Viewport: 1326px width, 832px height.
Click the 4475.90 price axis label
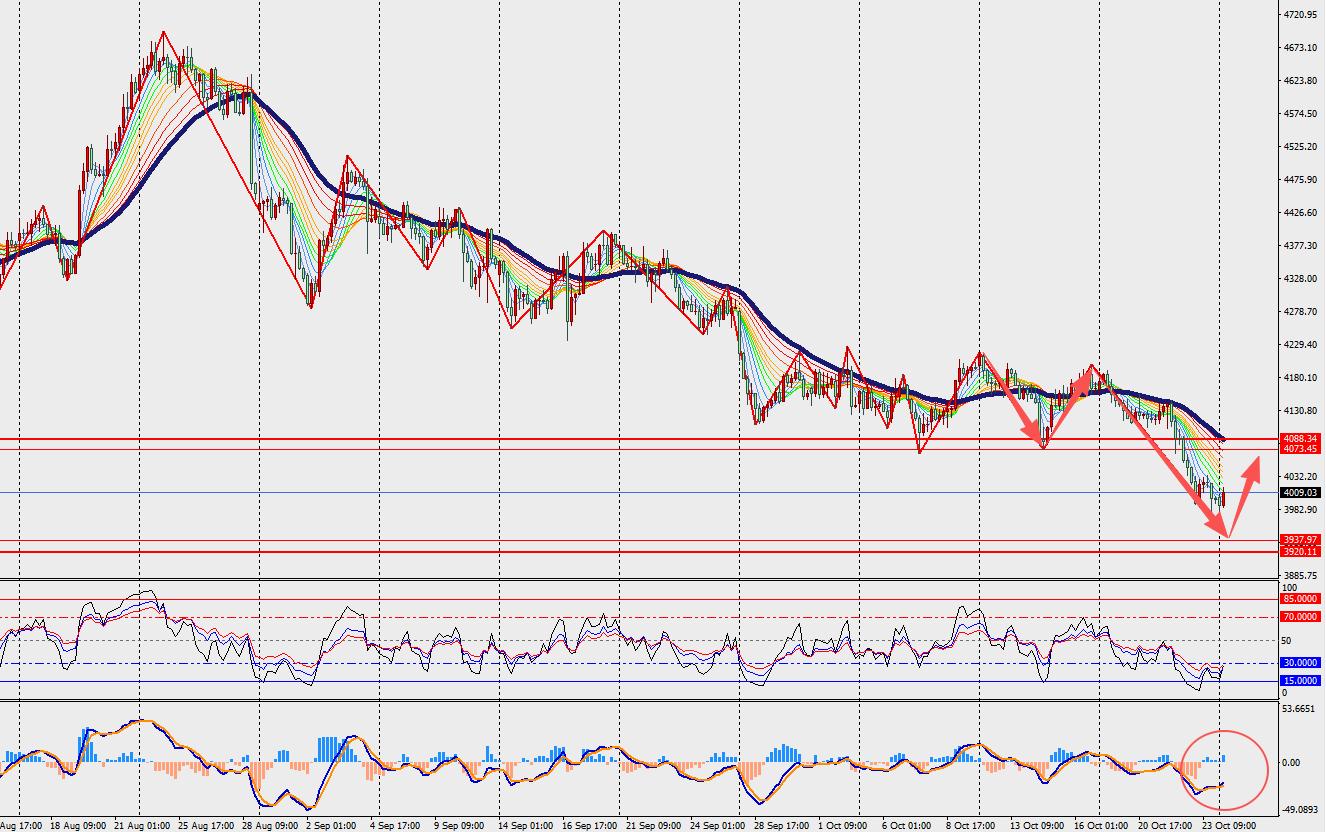click(1302, 180)
